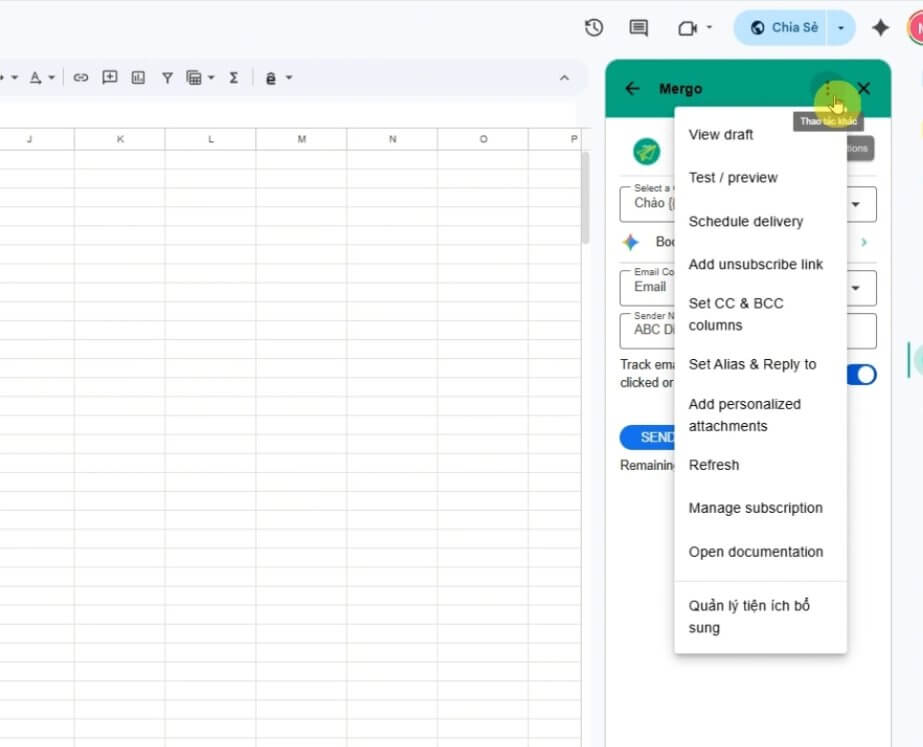Close the Mergo sidebar
The height and width of the screenshot is (747, 923).
(864, 89)
